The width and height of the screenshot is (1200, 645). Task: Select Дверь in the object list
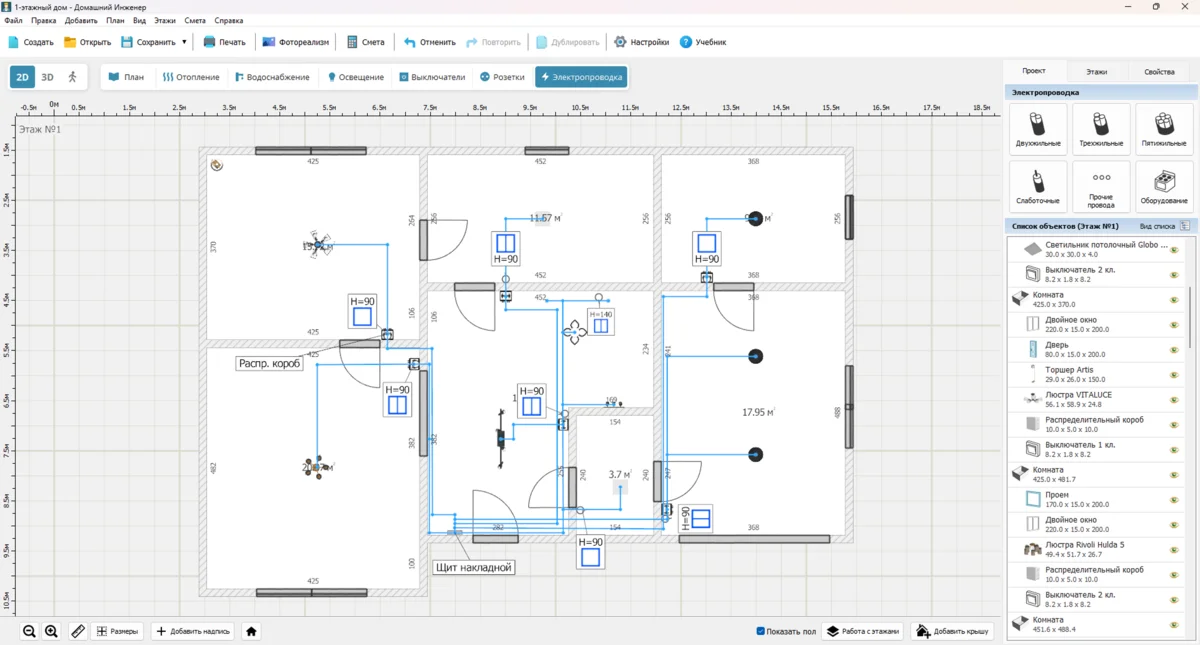[x=1097, y=349]
